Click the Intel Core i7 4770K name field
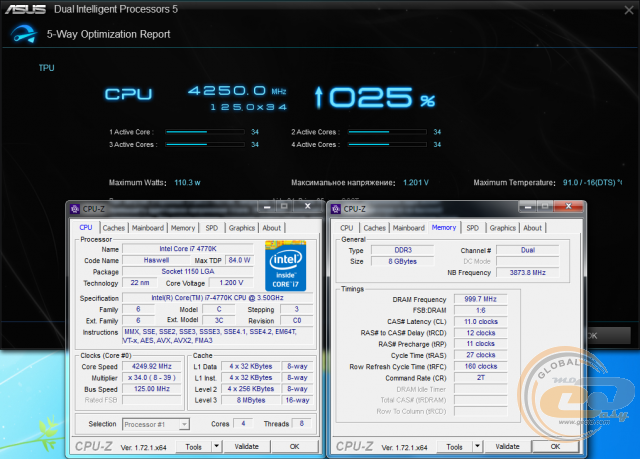Screen dimensions: 640x459 click(188, 249)
